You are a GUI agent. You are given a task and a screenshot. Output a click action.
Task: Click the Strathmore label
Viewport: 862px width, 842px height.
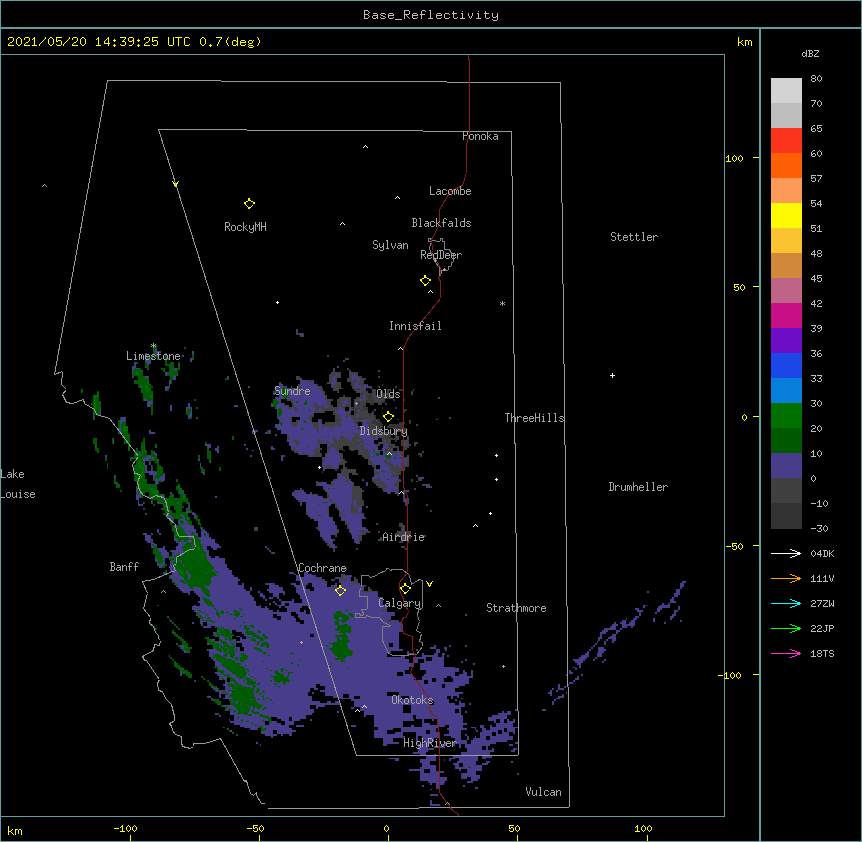point(516,608)
